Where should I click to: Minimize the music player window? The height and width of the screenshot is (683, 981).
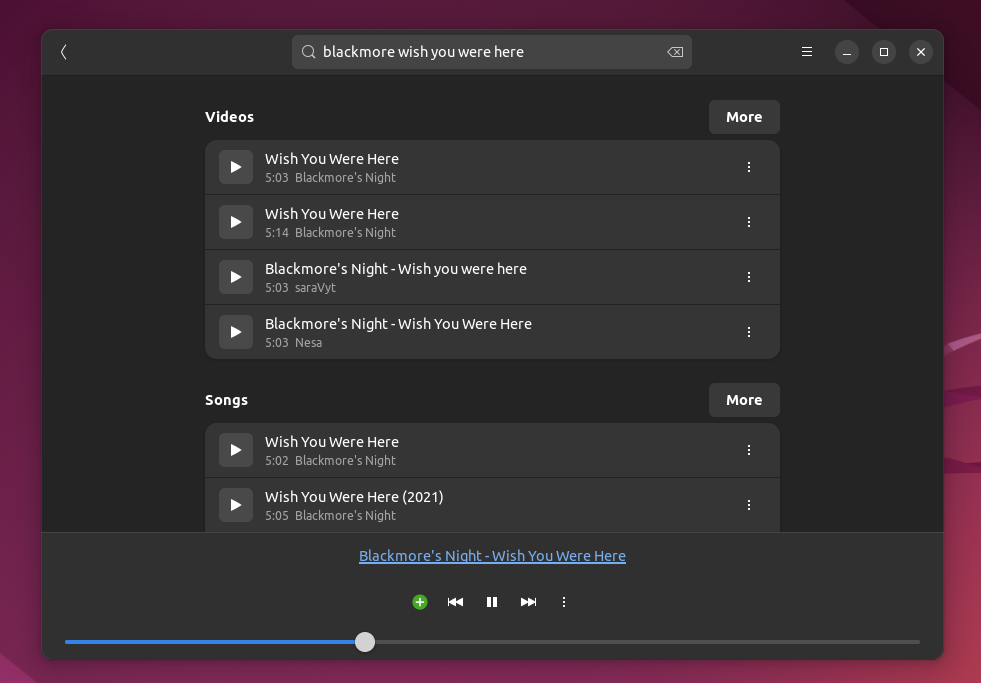847,52
